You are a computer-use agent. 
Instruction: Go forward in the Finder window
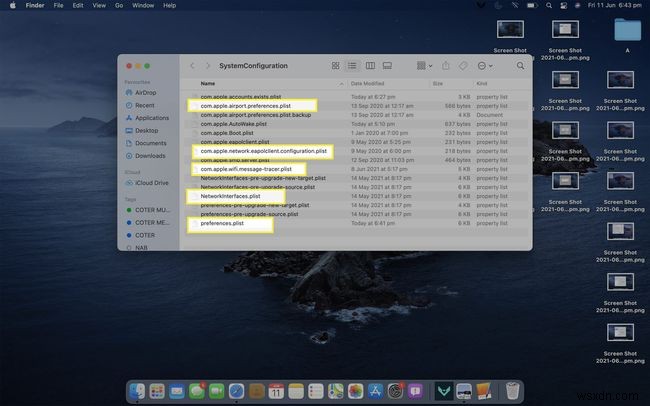pos(207,66)
